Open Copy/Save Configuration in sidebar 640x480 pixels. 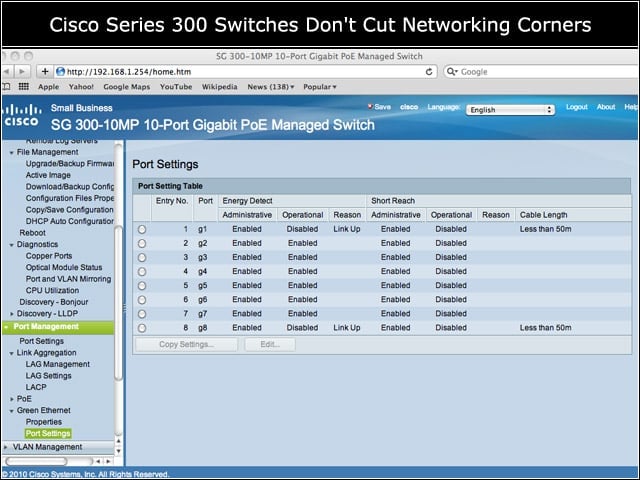pyautogui.click(x=69, y=210)
